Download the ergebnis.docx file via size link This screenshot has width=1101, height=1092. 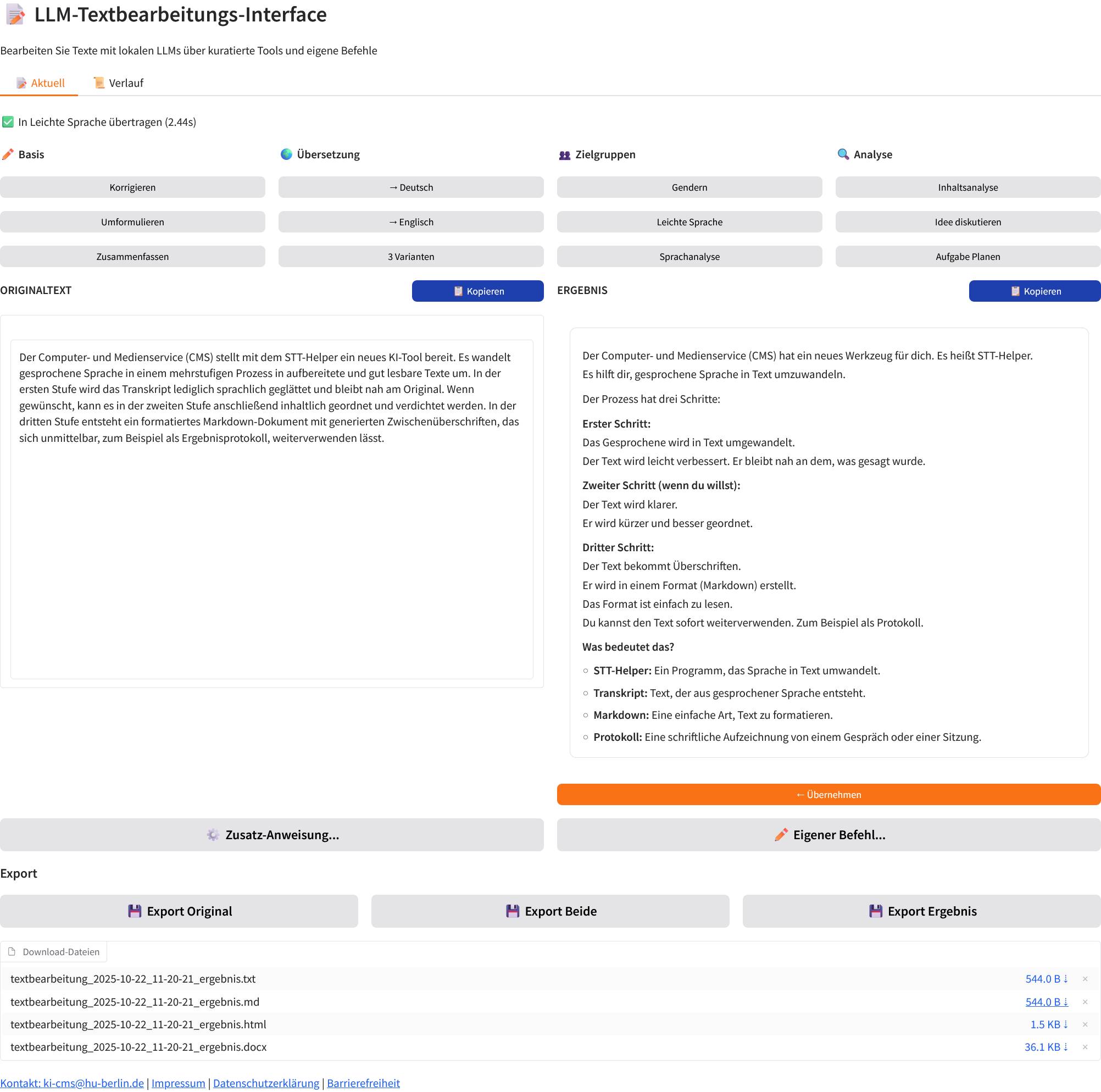point(1045,1047)
